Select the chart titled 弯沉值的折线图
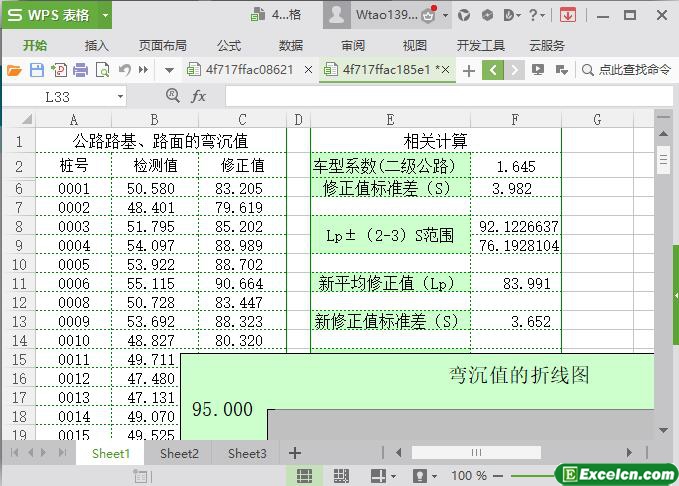The image size is (679, 486). [x=518, y=375]
